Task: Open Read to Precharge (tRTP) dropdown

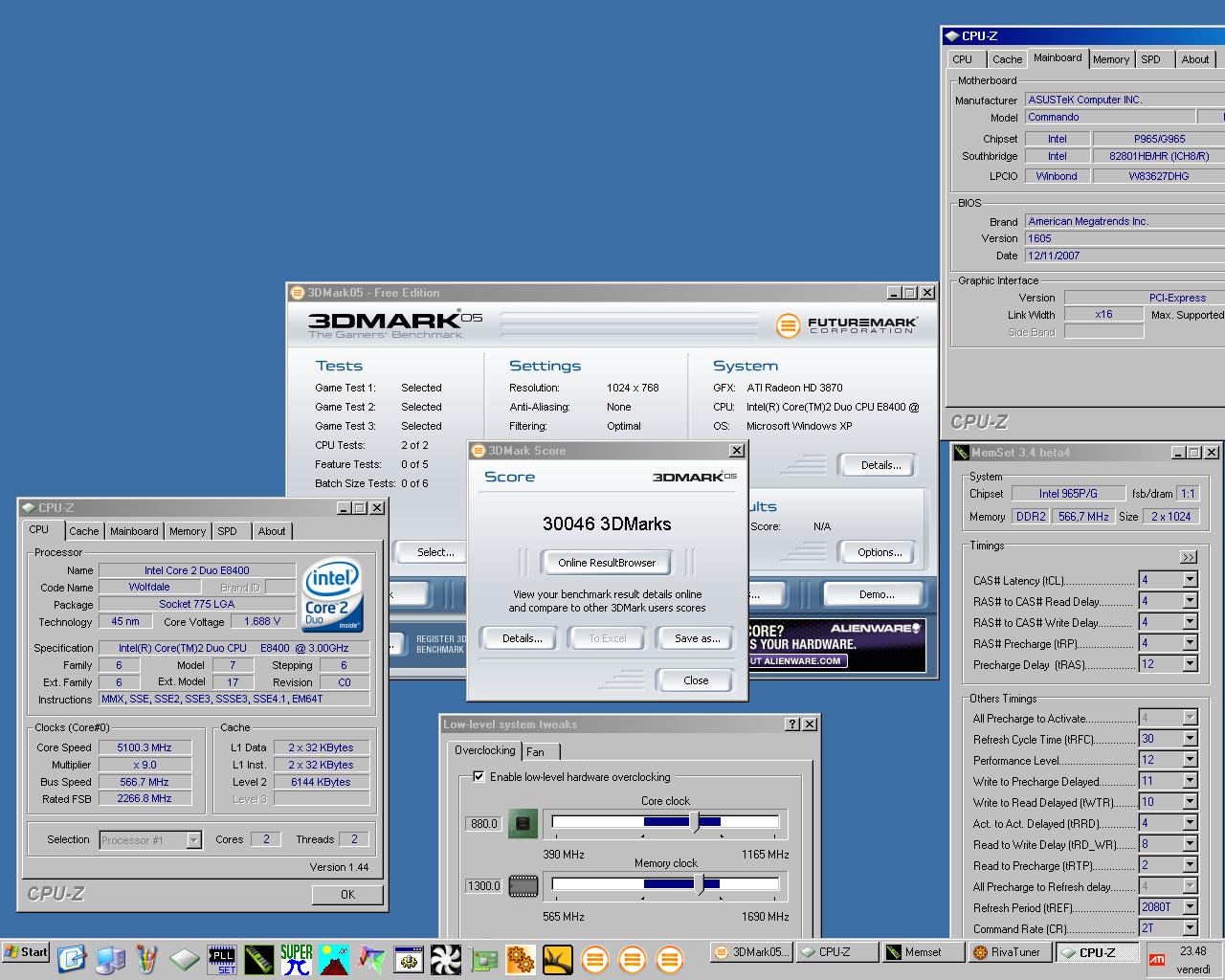Action: tap(1190, 864)
